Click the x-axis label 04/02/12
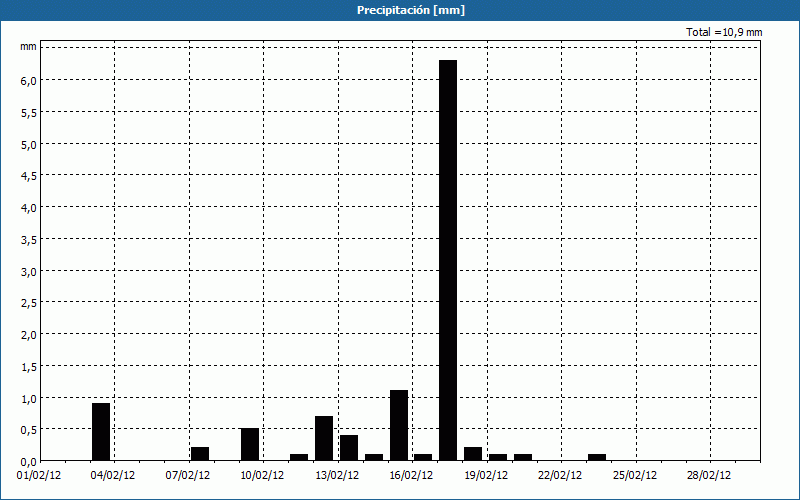This screenshot has height=500, width=800. 113,476
